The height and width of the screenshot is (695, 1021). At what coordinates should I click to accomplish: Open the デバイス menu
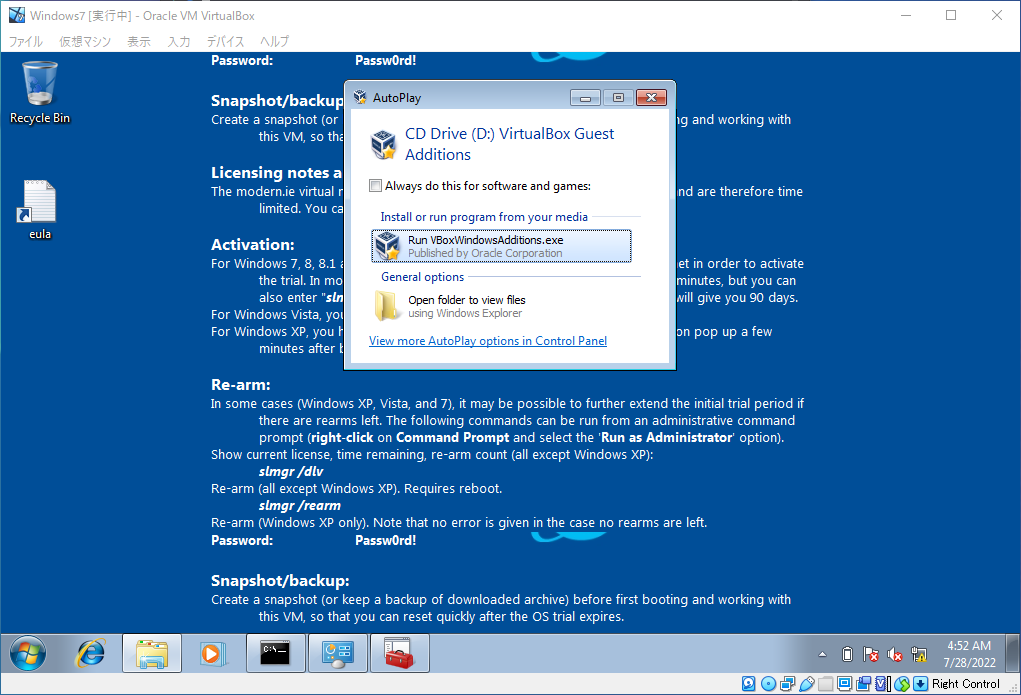coord(225,41)
